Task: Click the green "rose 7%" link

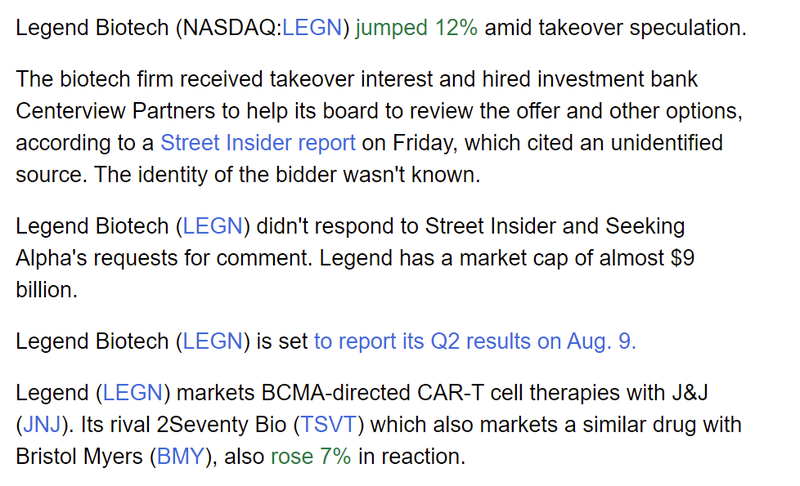Action: [x=311, y=457]
